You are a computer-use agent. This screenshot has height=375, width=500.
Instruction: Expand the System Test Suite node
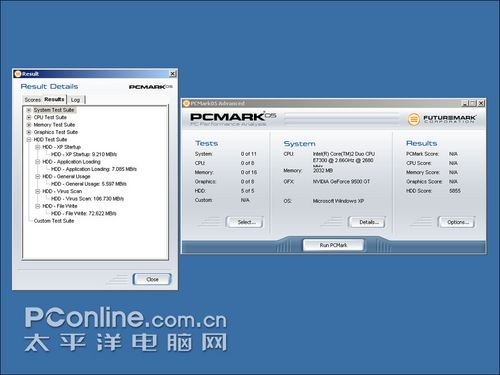29,110
